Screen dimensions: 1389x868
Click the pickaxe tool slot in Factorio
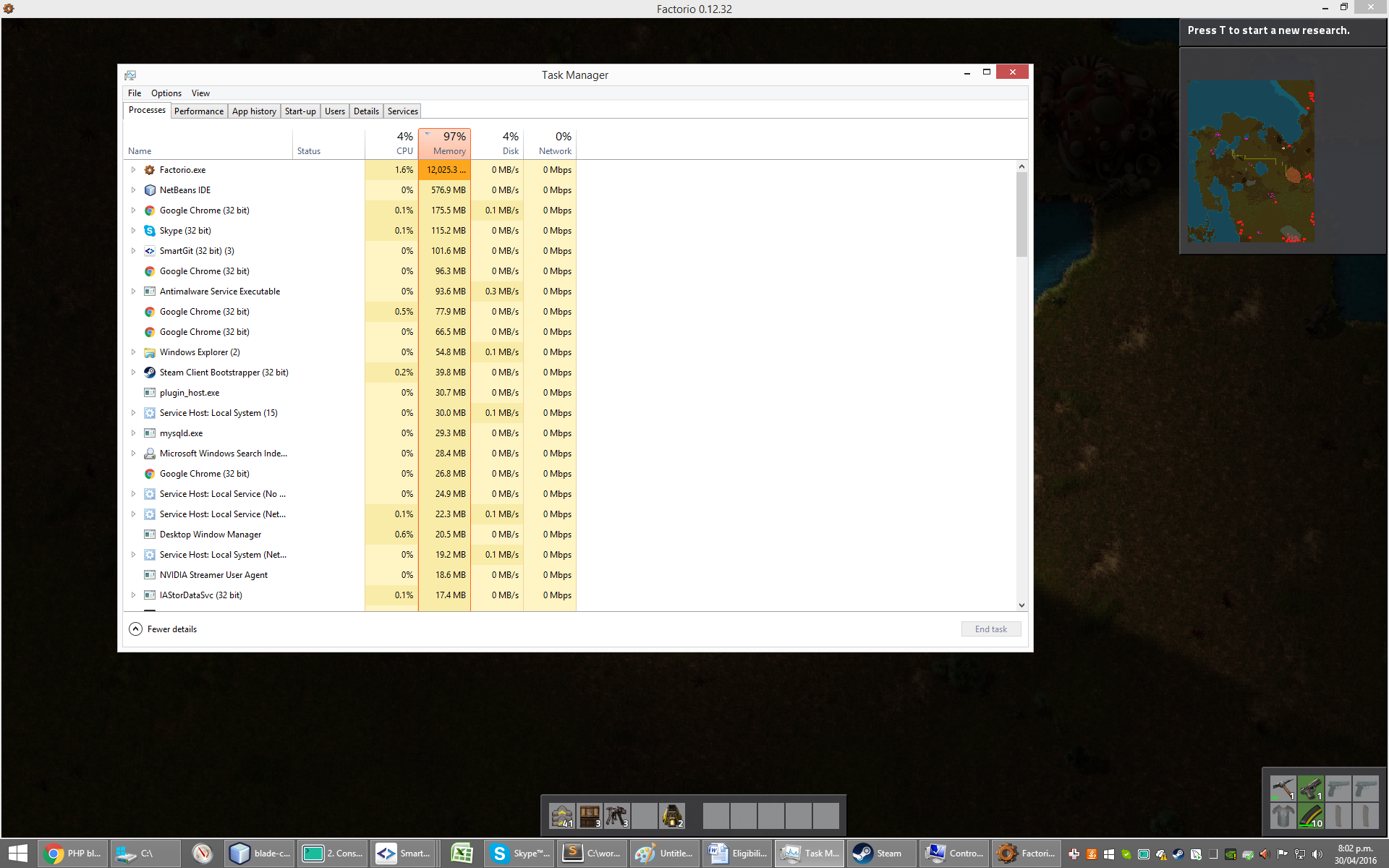point(1283,788)
